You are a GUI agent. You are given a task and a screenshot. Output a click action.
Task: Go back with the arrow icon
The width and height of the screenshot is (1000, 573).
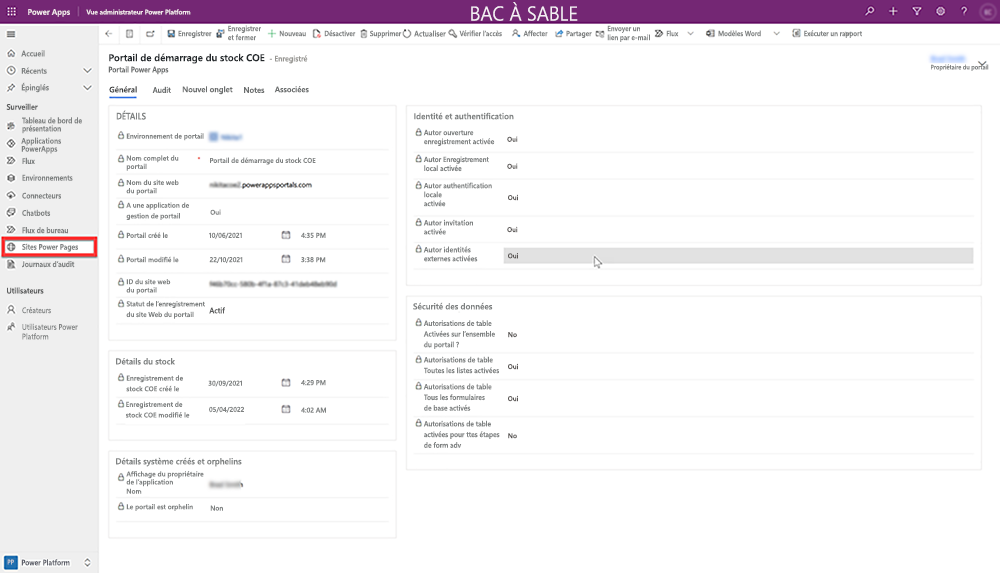108,34
